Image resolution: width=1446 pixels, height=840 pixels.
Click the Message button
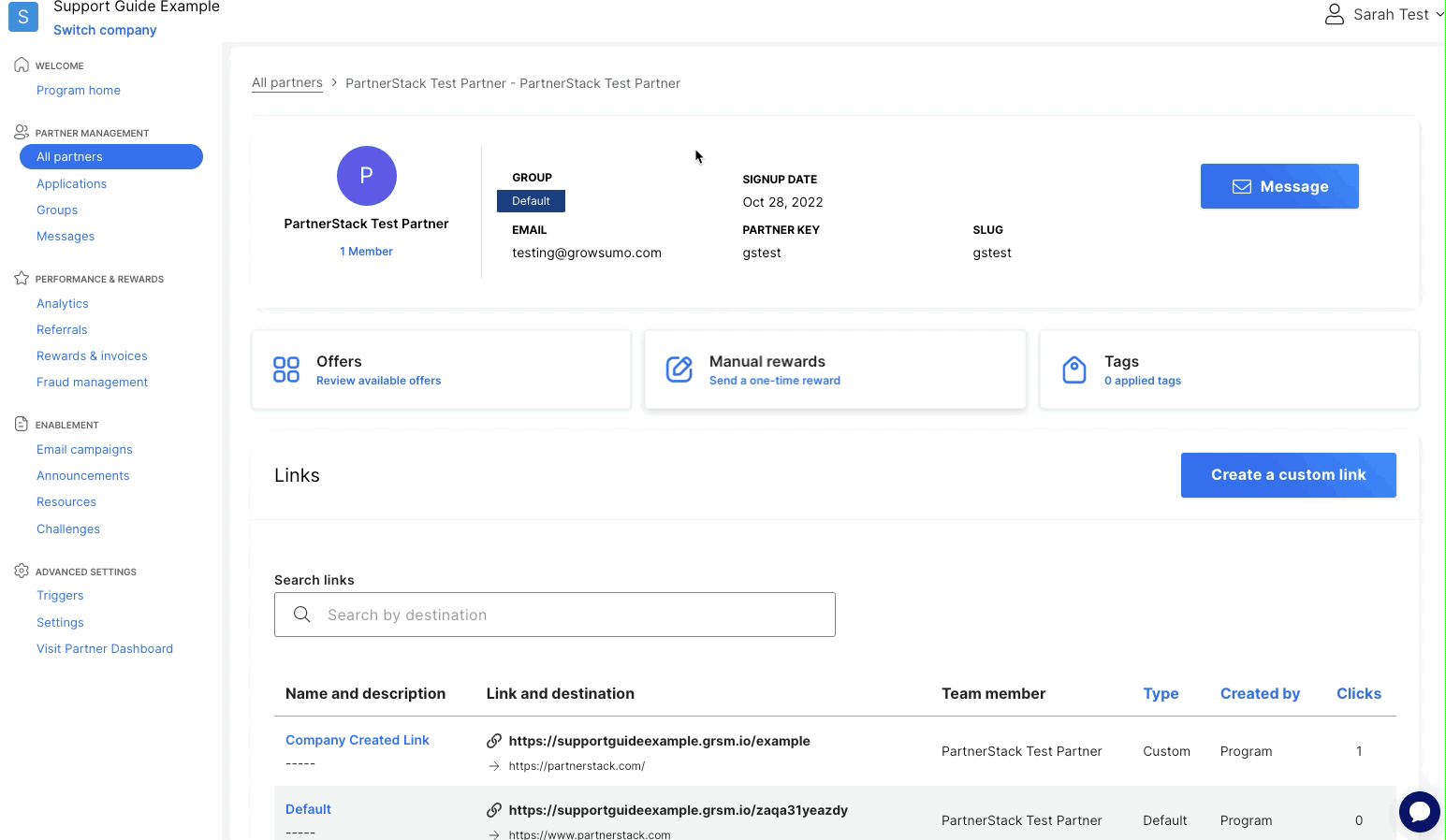[x=1279, y=186]
